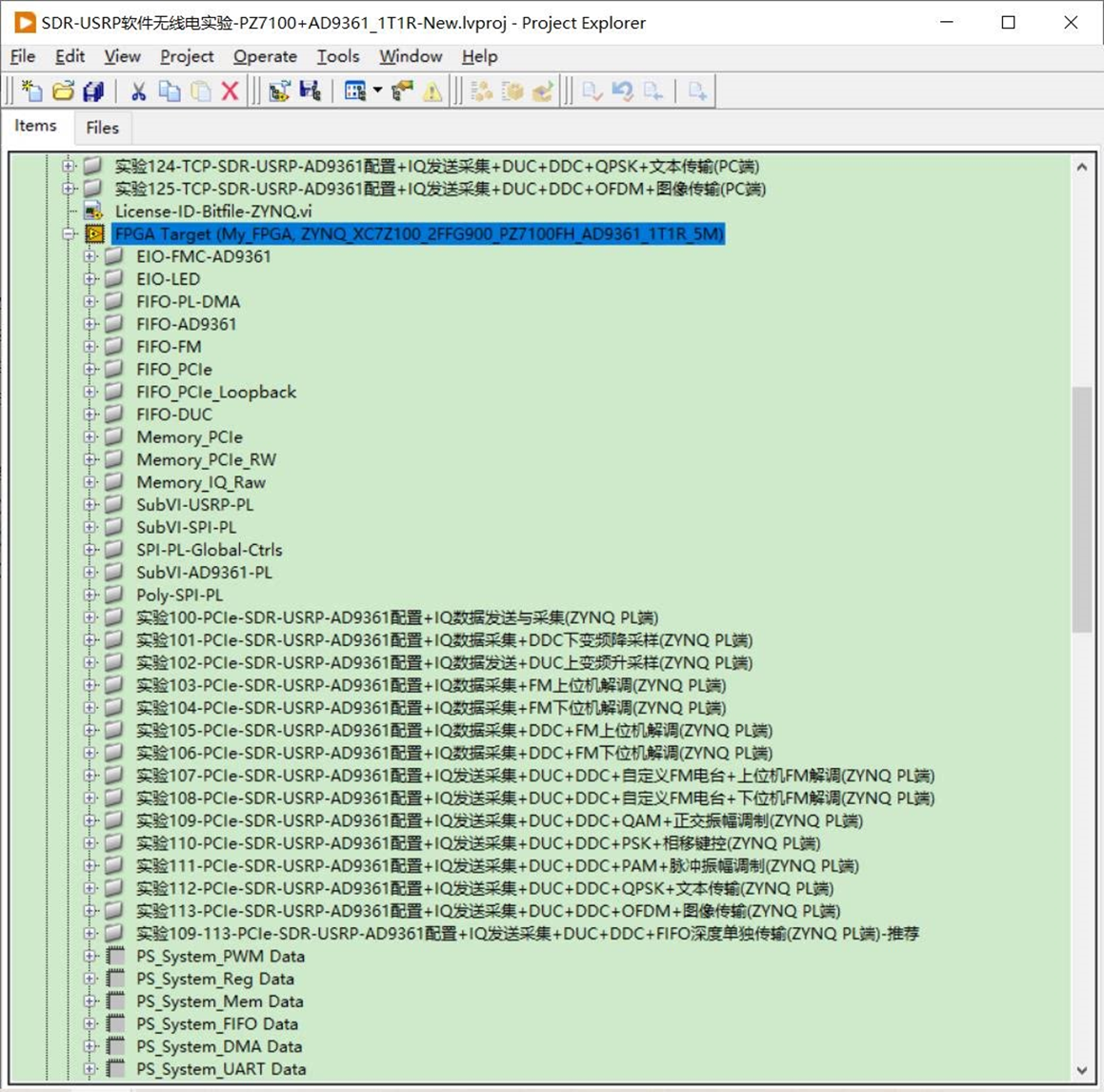Collapse the FPGA Target tree node
The image size is (1104, 1092).
click(69, 233)
